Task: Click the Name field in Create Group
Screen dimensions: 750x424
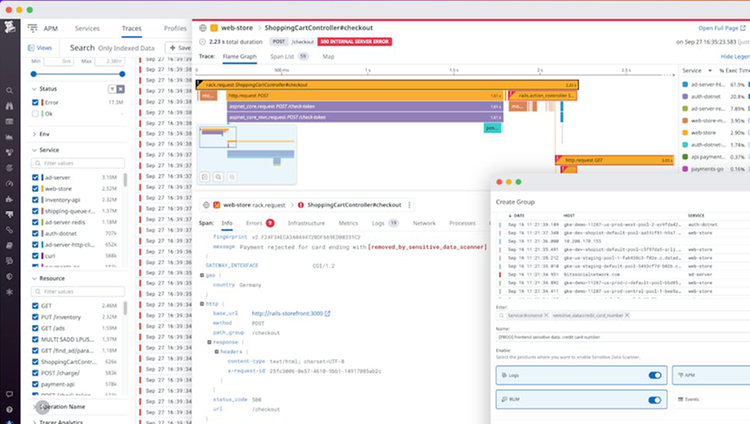Action: [623, 337]
